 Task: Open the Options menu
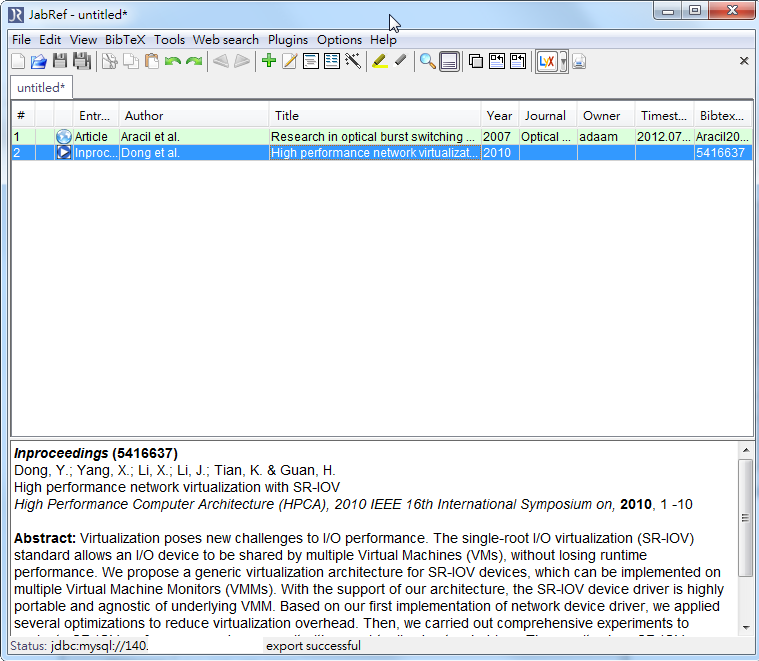(x=339, y=40)
